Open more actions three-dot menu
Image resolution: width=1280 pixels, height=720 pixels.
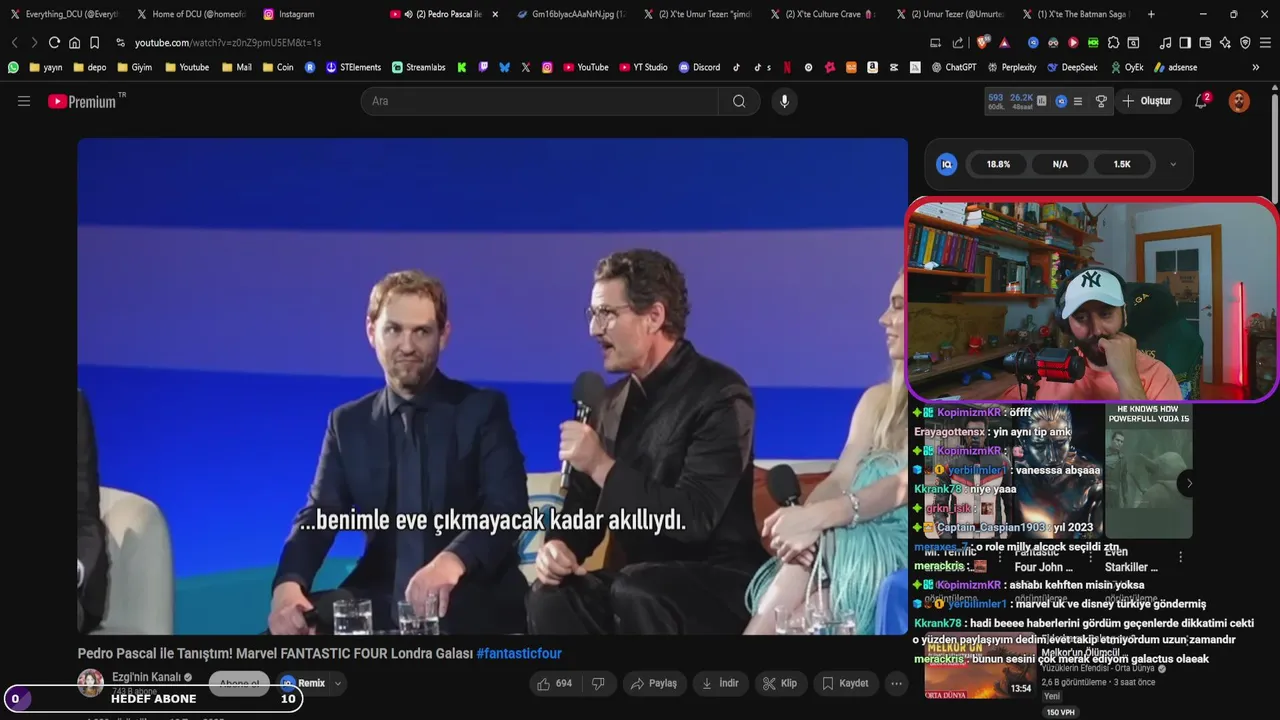(897, 683)
